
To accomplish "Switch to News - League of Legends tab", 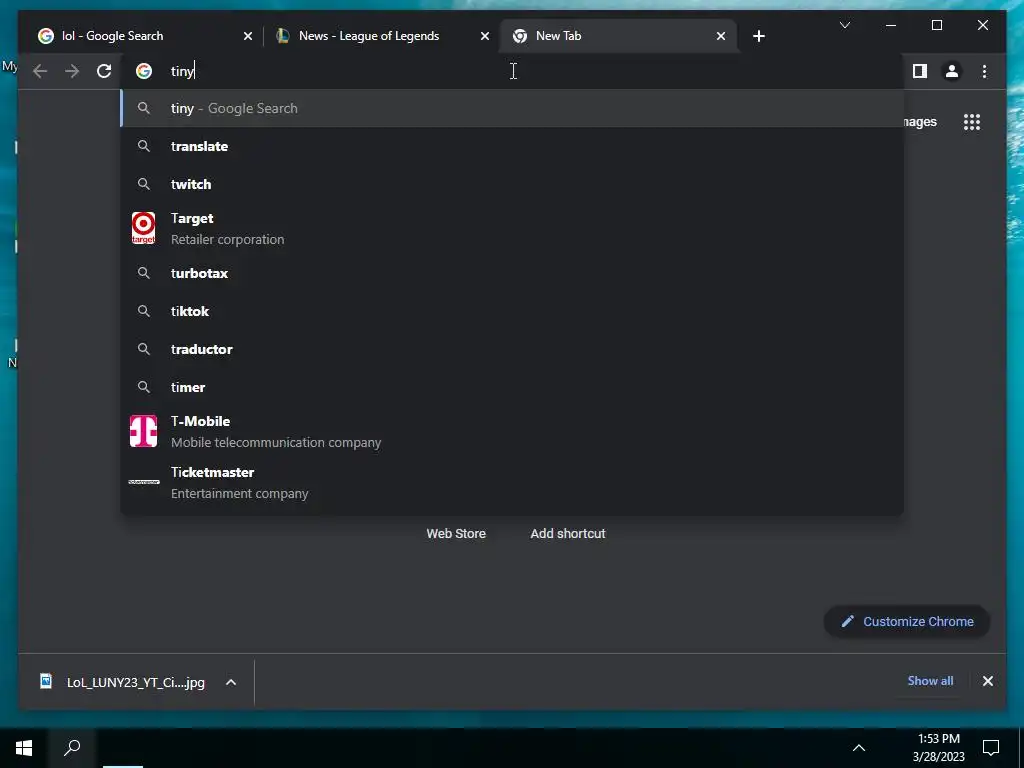I will (x=382, y=36).
